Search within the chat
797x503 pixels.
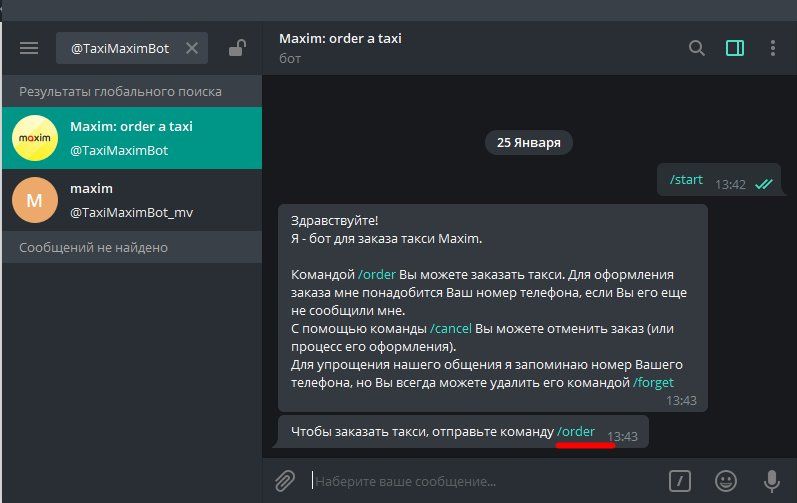(696, 48)
